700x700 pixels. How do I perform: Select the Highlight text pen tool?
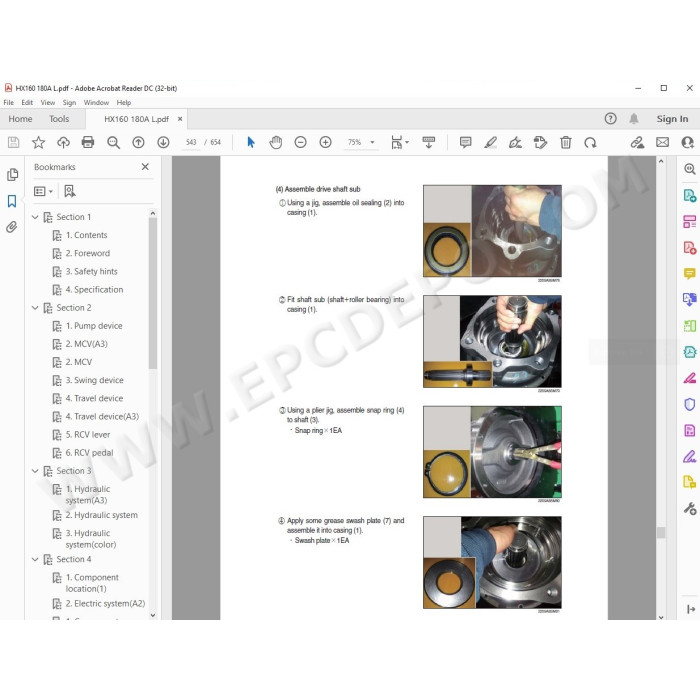coord(491,142)
